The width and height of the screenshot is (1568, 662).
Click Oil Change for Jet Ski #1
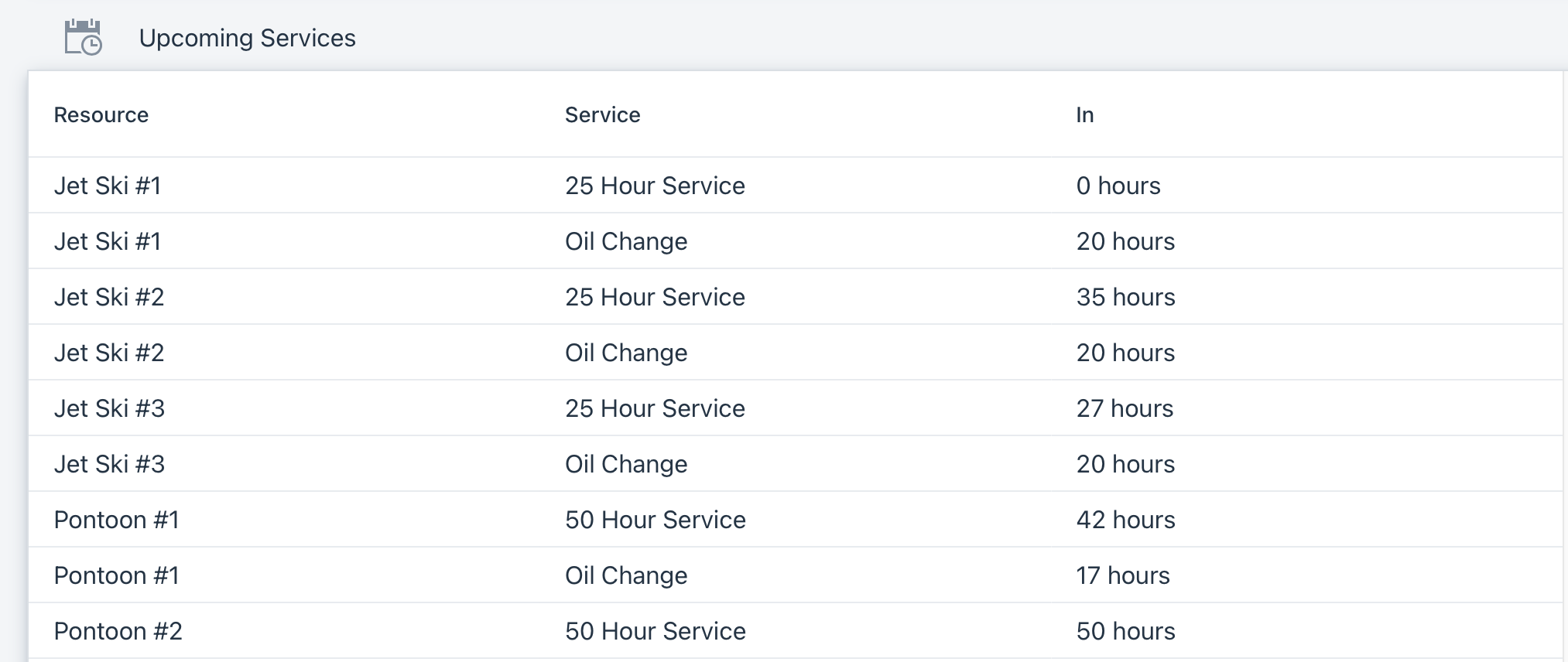coord(626,241)
